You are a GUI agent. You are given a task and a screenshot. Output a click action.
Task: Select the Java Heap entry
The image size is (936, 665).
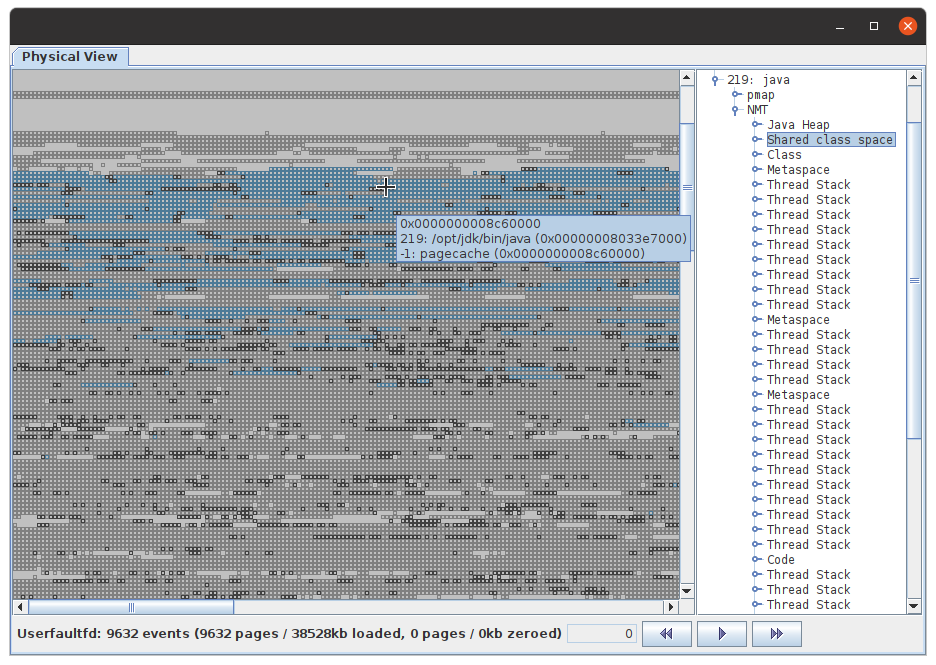798,125
